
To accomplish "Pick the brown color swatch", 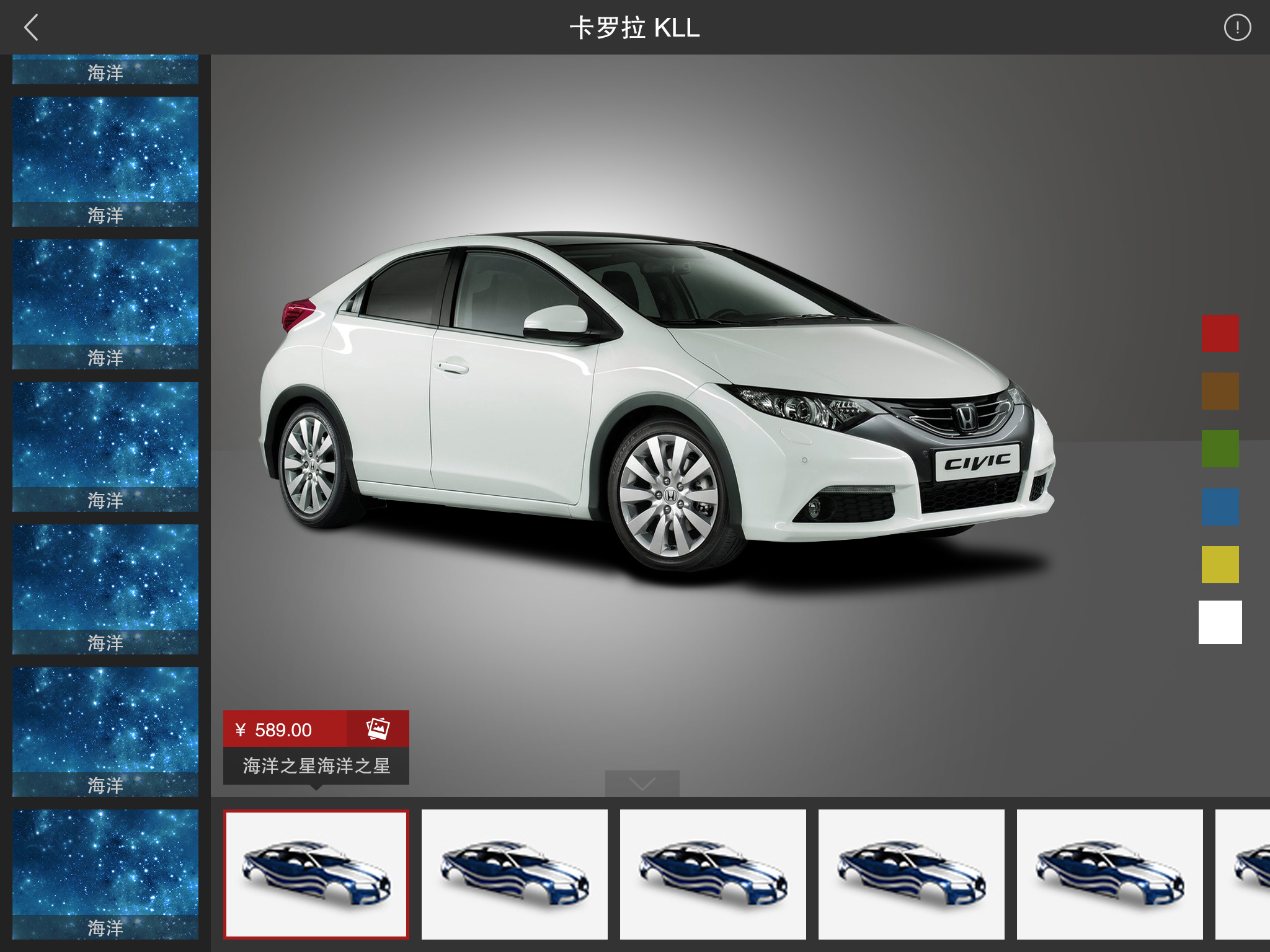I will pos(1220,391).
